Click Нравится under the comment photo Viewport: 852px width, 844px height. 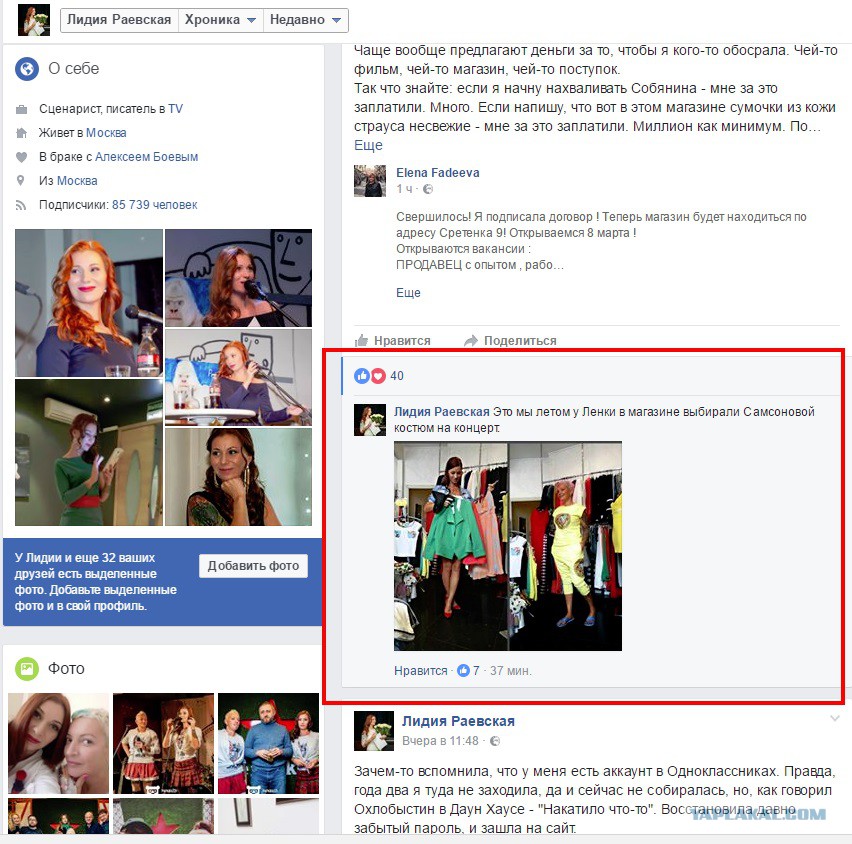(421, 671)
